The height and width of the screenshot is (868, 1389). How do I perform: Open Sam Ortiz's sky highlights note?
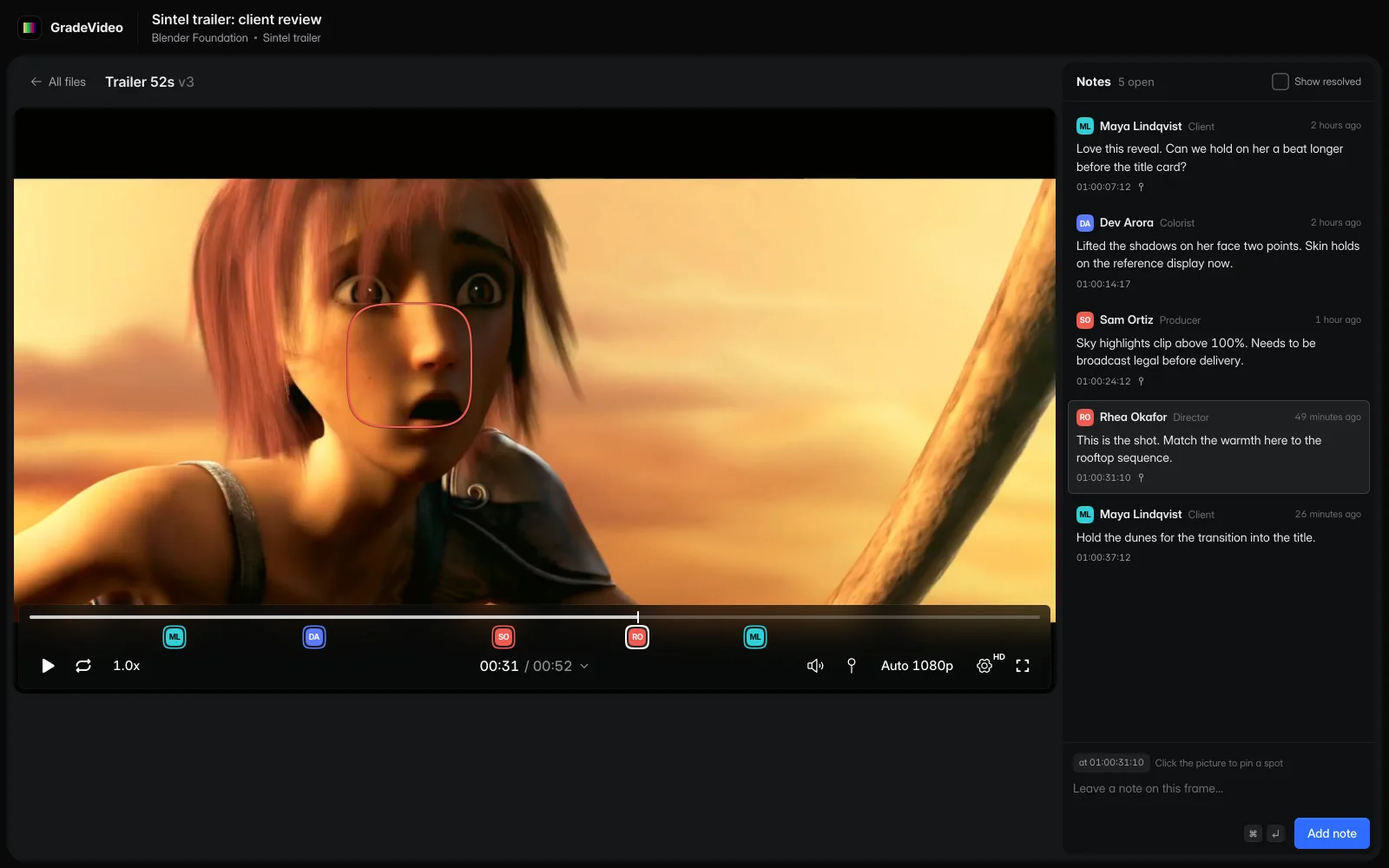pyautogui.click(x=1219, y=350)
